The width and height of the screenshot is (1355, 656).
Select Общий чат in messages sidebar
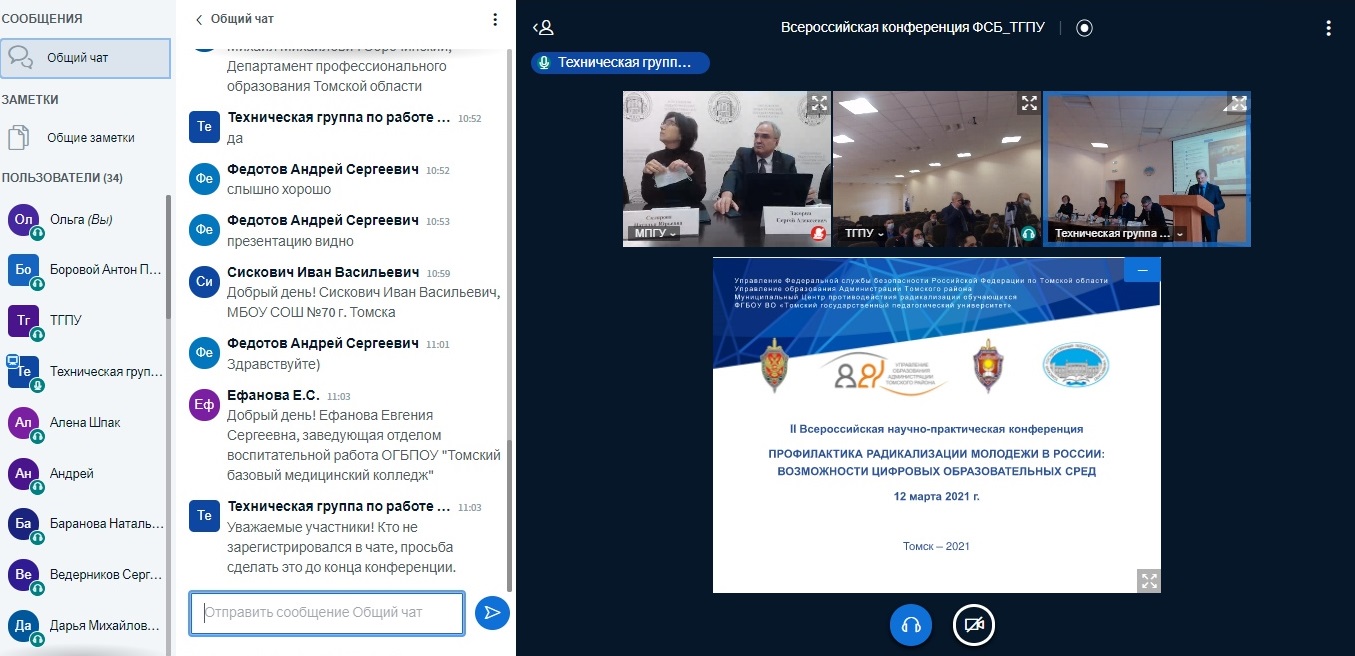click(86, 58)
